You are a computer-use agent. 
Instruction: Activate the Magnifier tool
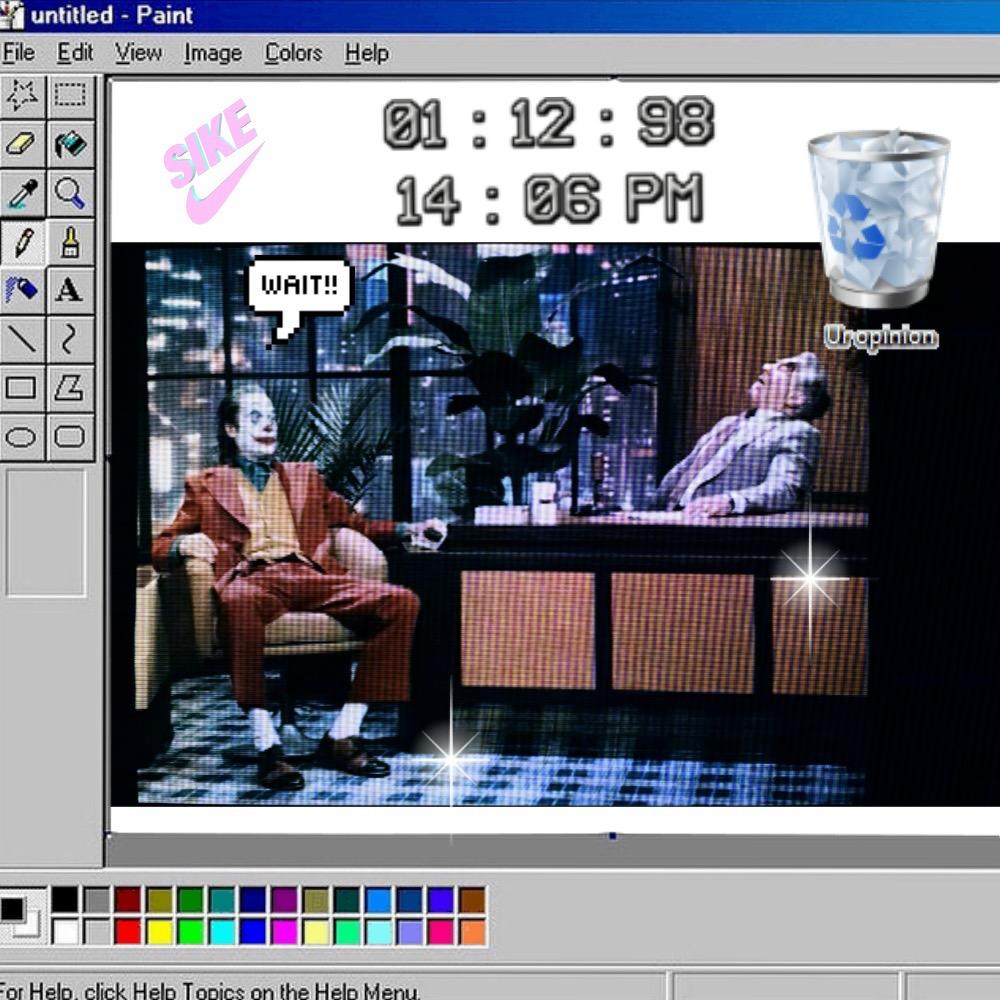click(70, 192)
